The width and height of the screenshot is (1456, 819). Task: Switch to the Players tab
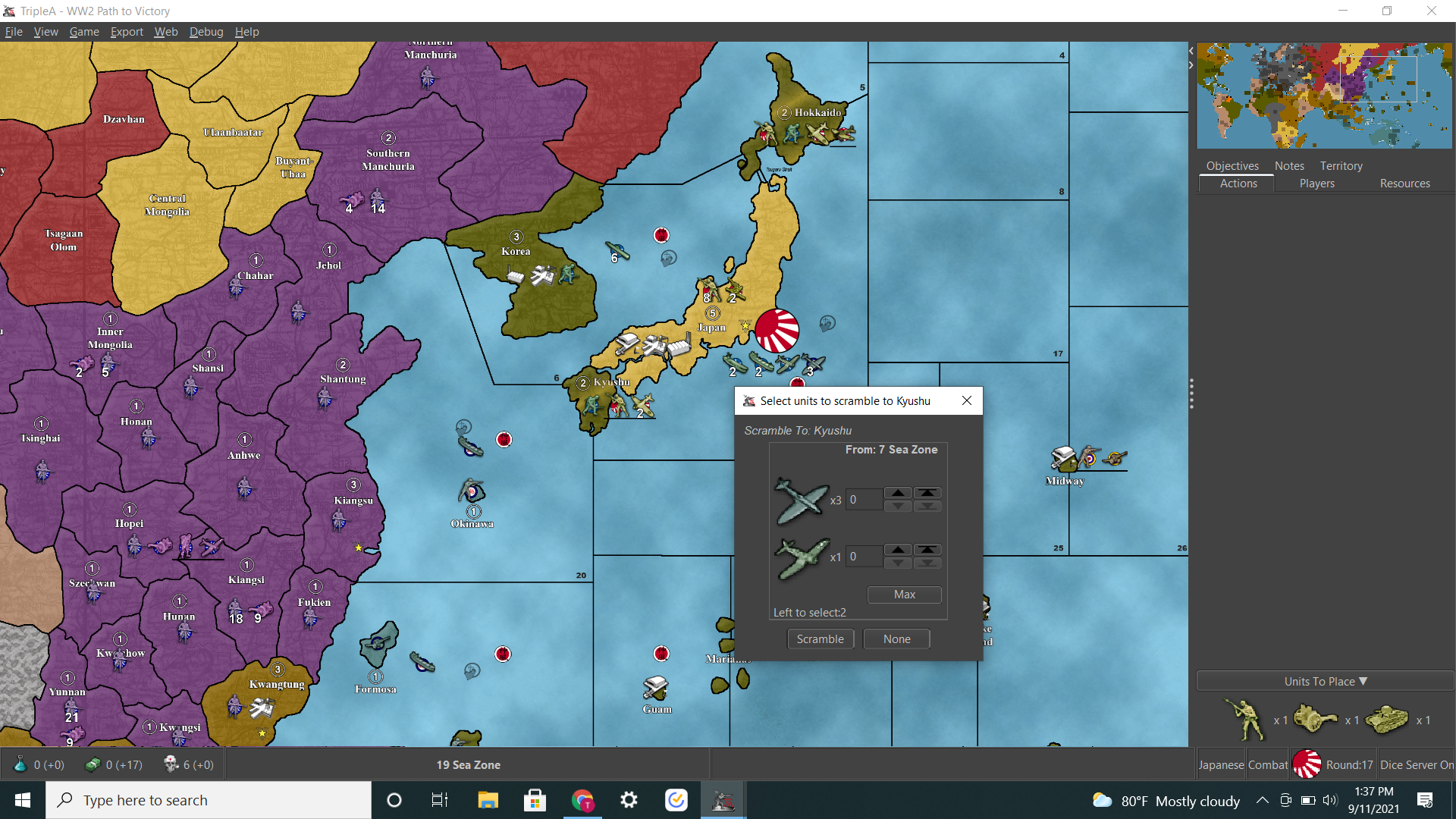(x=1316, y=184)
